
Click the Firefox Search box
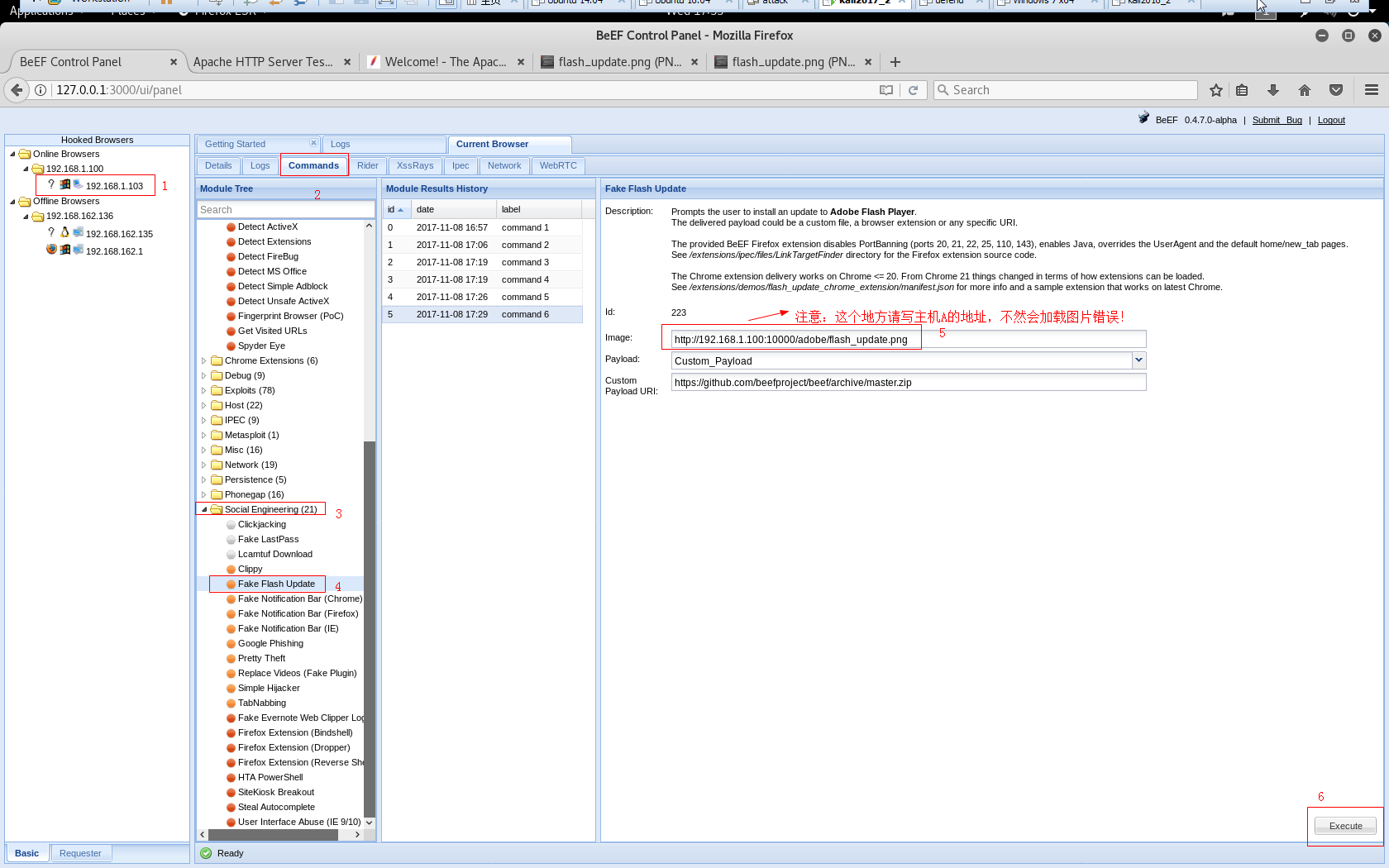click(1065, 90)
